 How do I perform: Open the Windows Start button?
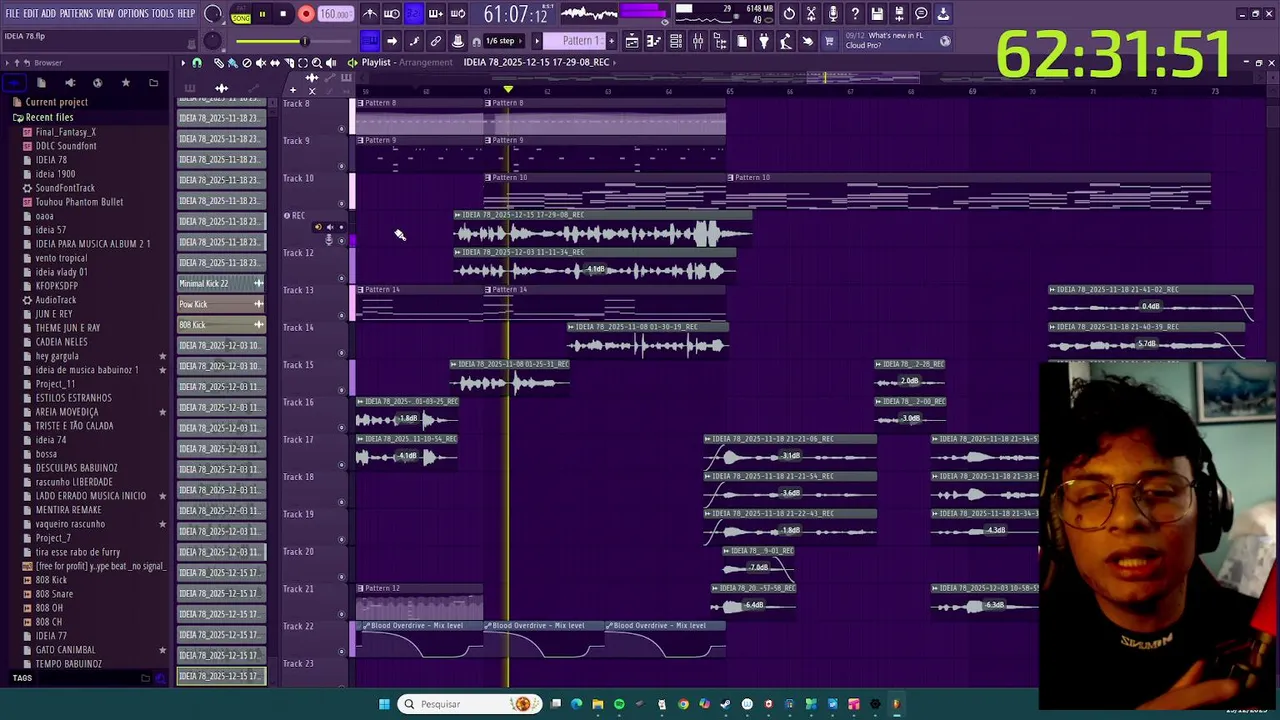[384, 704]
